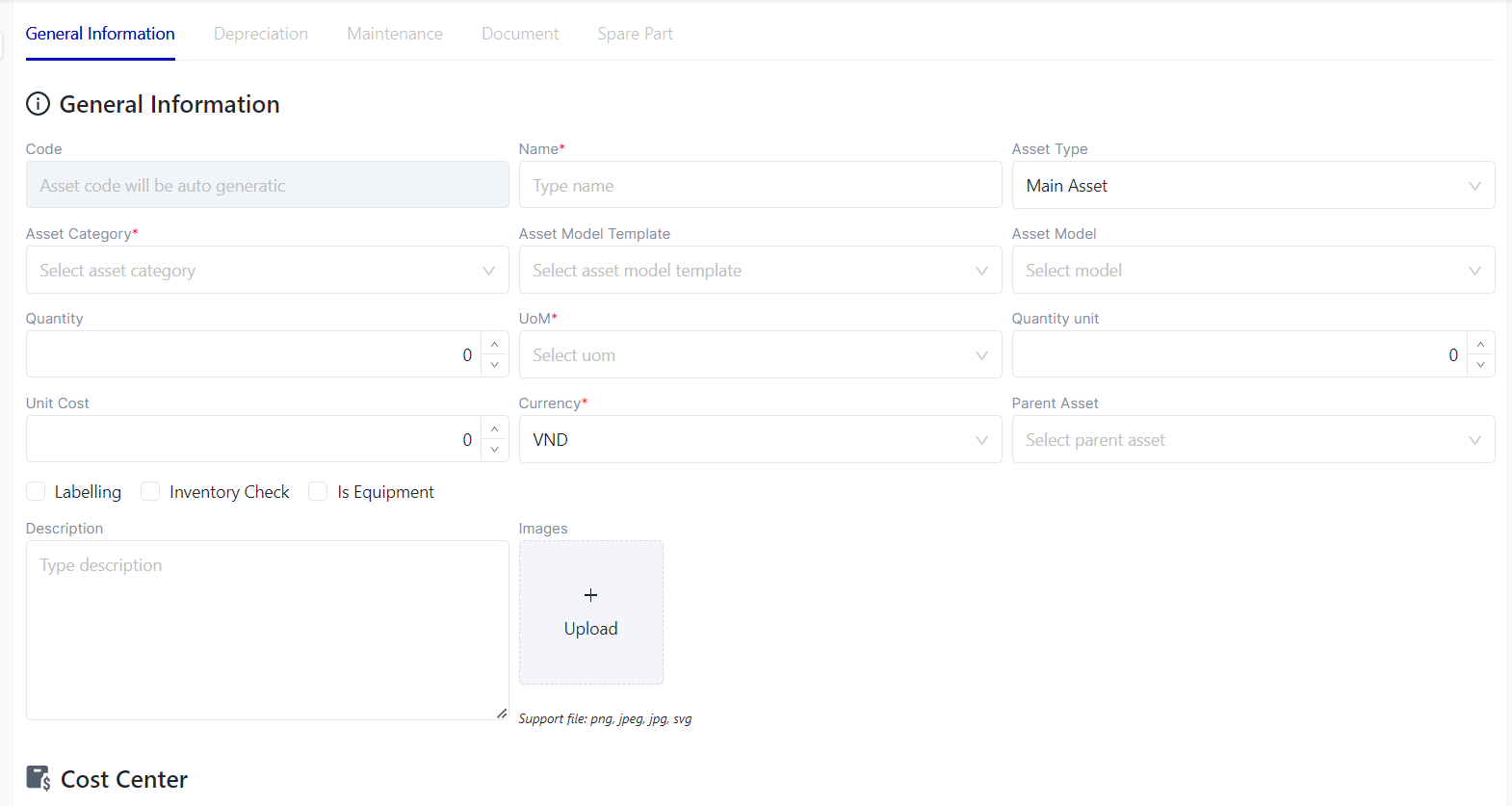Tick the Inventory Check checkbox
1512x806 pixels.
click(150, 492)
